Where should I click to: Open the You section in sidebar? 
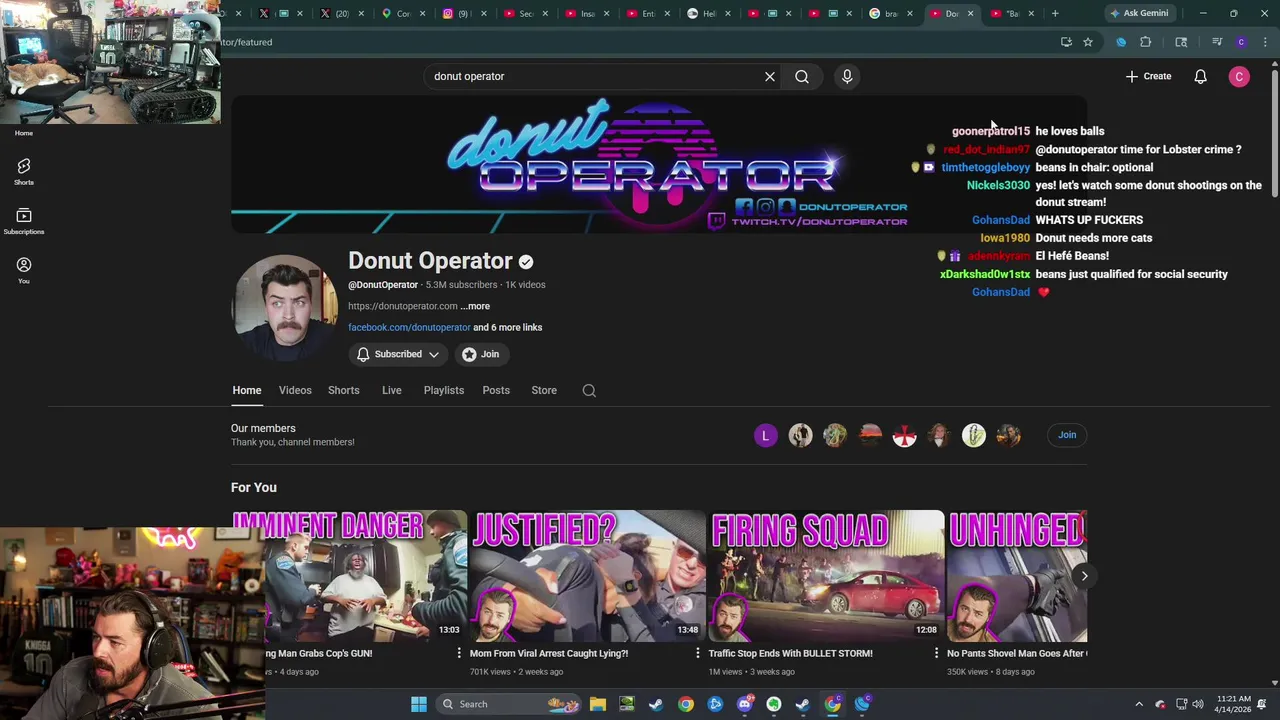[x=24, y=270]
